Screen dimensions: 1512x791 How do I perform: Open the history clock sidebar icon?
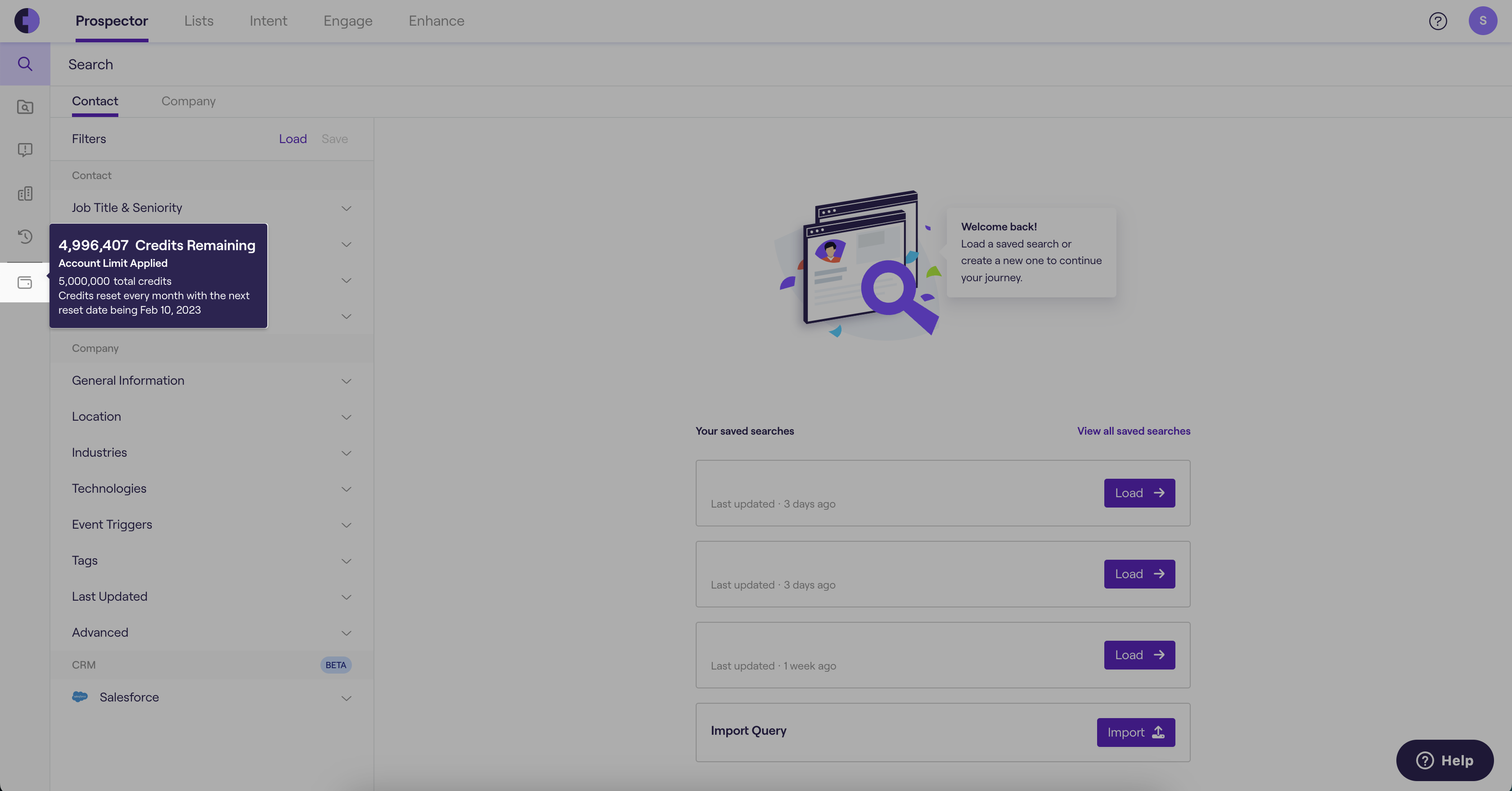pos(25,237)
